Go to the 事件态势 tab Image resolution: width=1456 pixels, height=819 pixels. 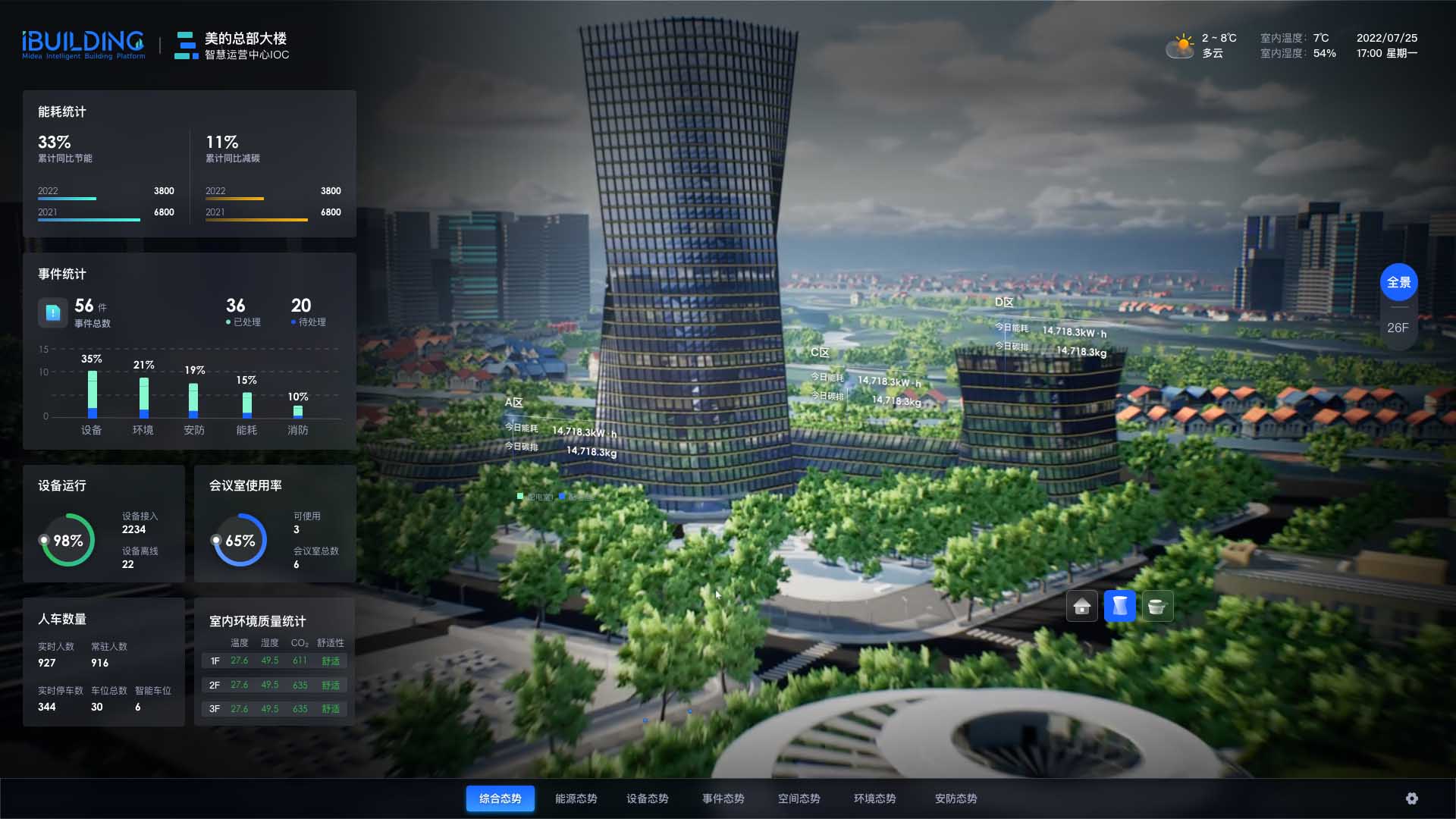723,799
